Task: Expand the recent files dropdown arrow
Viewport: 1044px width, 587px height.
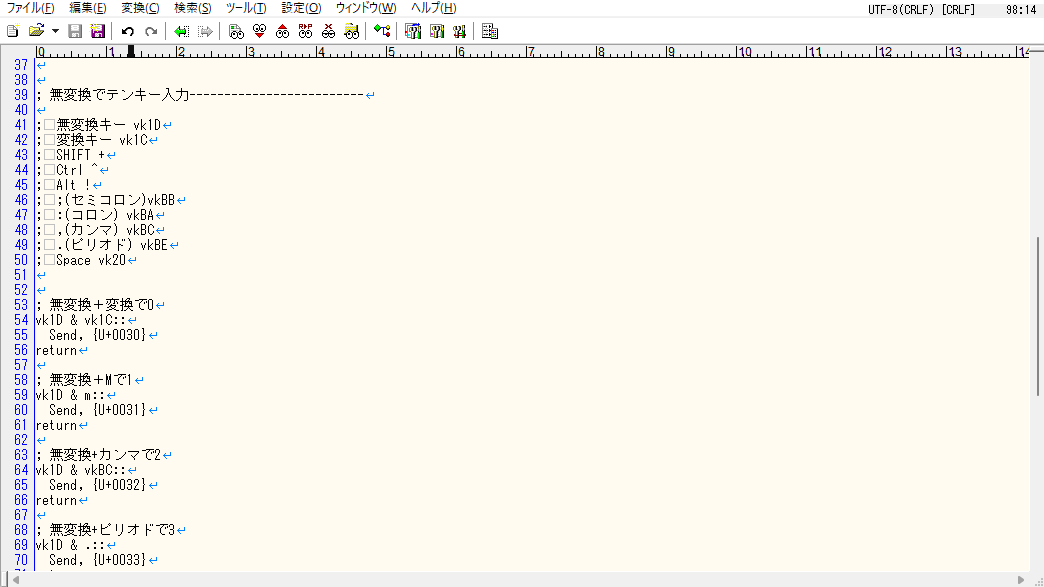Action: [55, 31]
